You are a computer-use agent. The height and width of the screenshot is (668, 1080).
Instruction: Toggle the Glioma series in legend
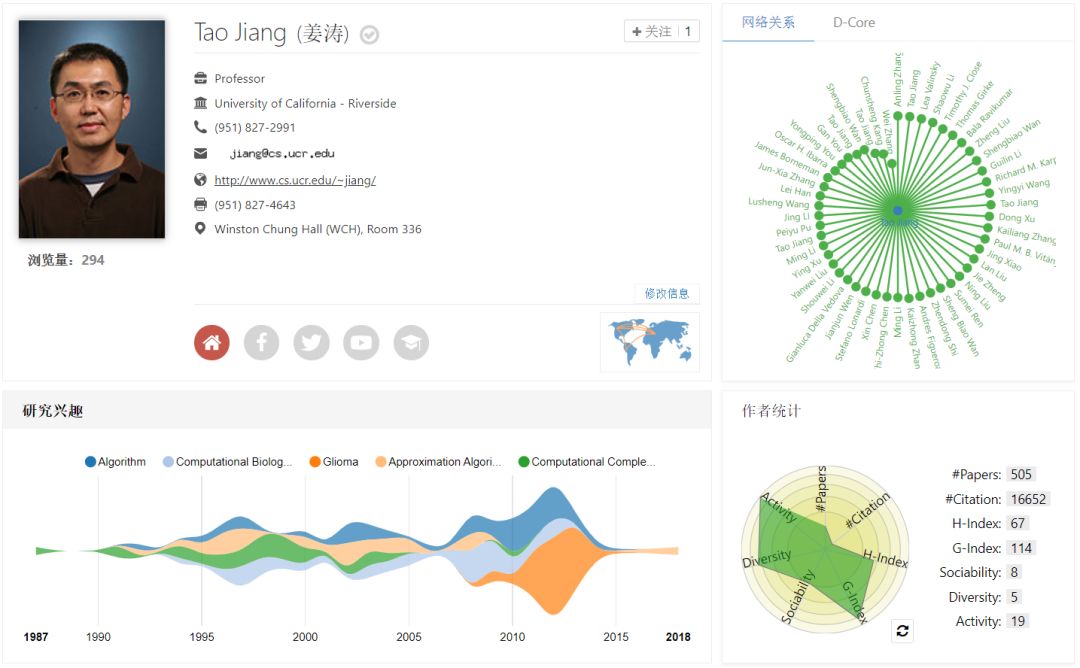333,462
